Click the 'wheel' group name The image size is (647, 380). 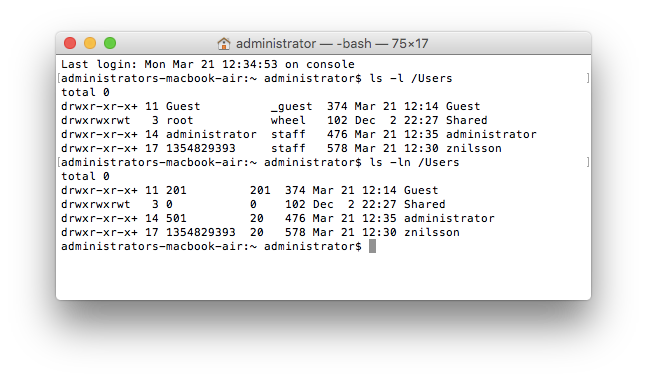[x=288, y=120]
